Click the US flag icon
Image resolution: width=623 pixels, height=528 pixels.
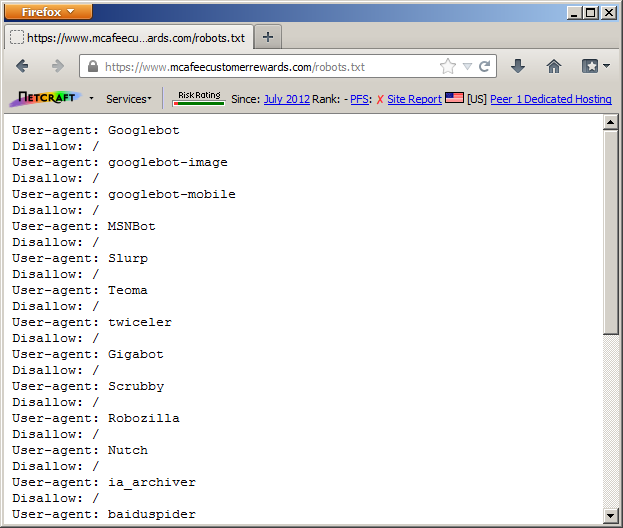click(x=454, y=98)
